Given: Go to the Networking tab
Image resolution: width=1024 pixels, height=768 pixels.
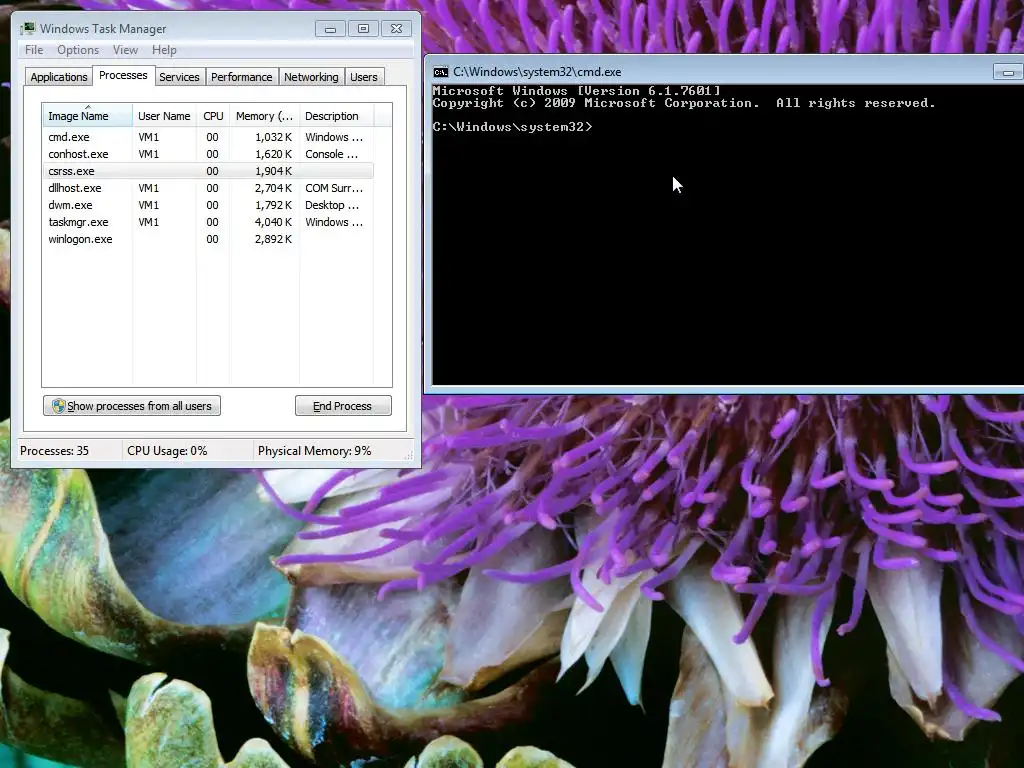Looking at the screenshot, I should [311, 77].
